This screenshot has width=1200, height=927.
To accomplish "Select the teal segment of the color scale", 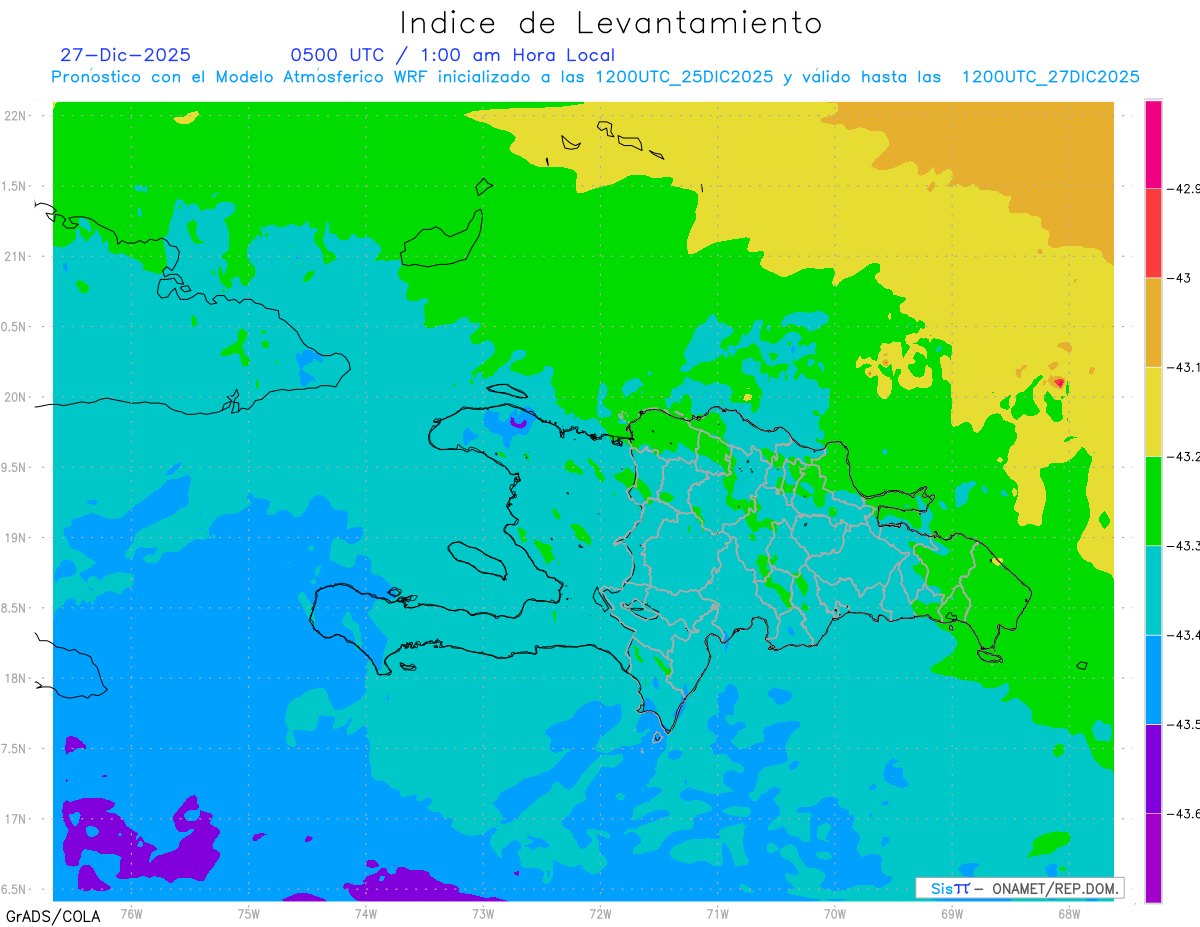I will click(x=1153, y=590).
